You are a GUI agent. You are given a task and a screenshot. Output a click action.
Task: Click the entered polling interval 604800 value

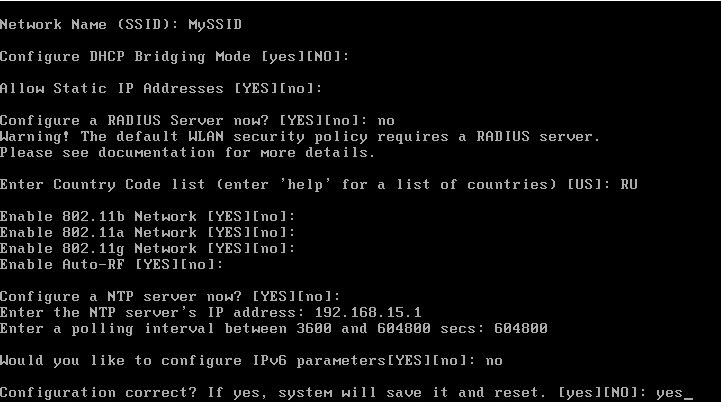(521, 328)
